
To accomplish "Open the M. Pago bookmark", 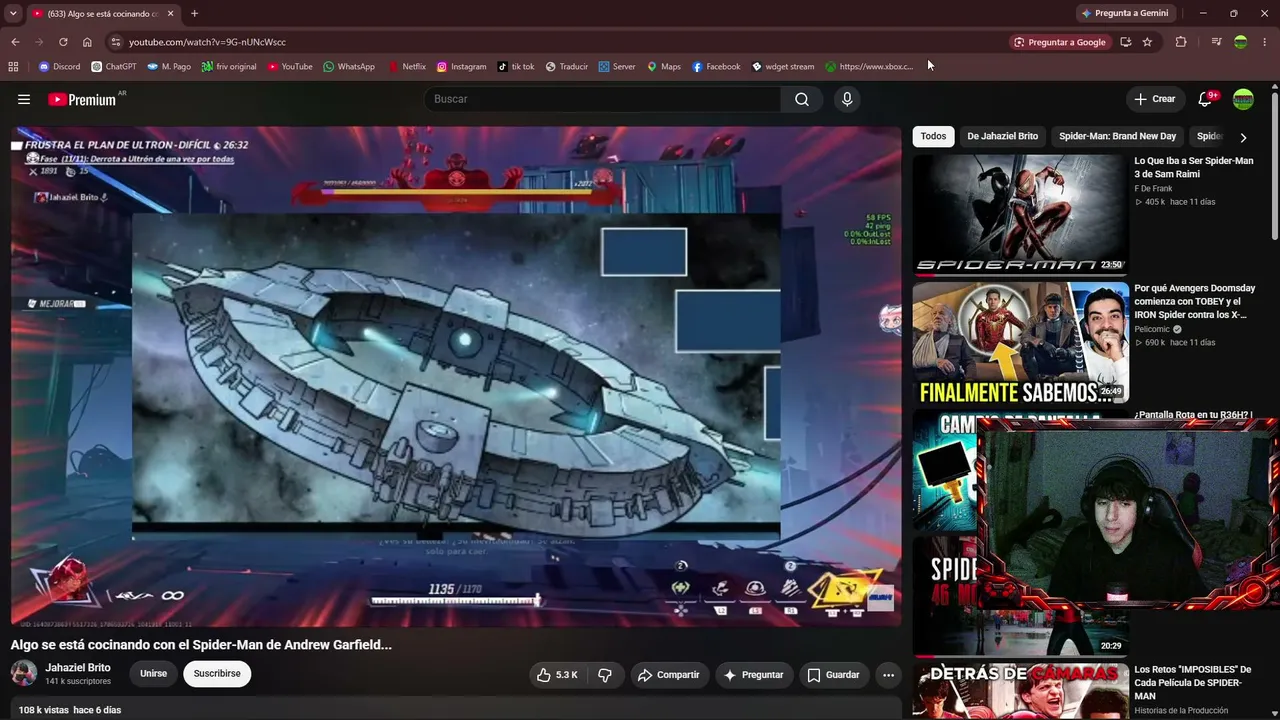I will click(169, 67).
